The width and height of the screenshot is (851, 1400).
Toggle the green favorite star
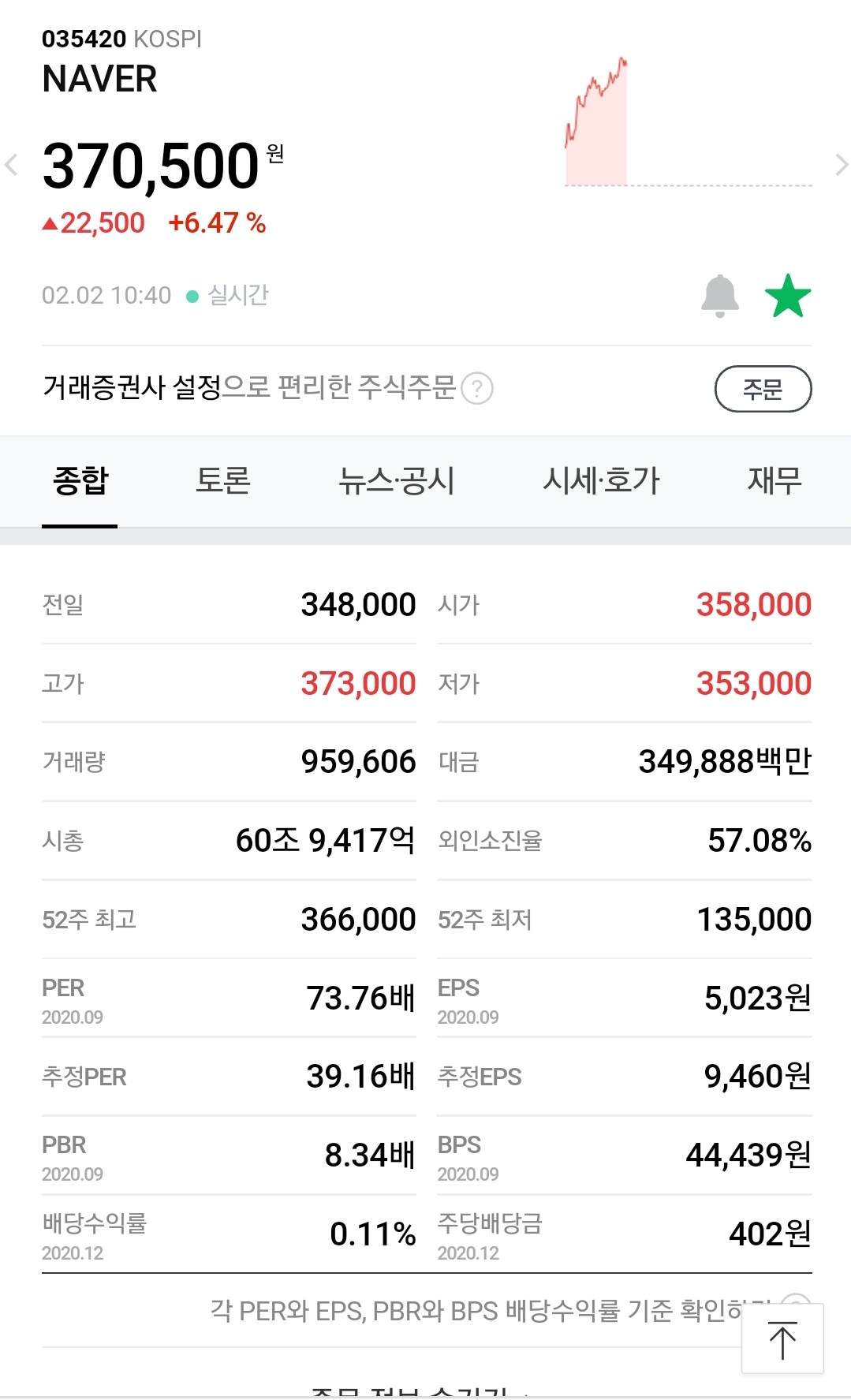click(788, 297)
